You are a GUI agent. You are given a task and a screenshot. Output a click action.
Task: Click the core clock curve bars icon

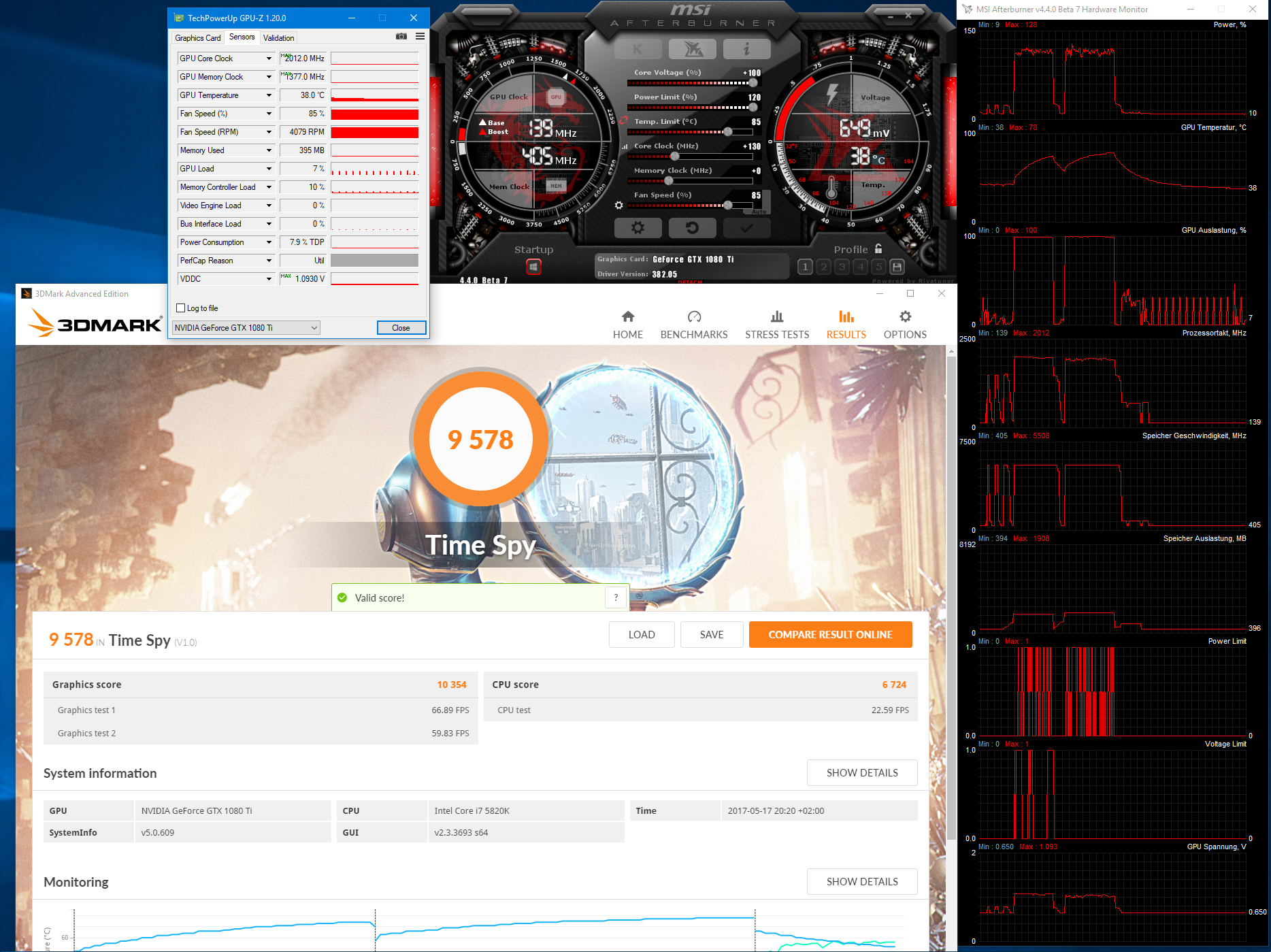(x=625, y=146)
